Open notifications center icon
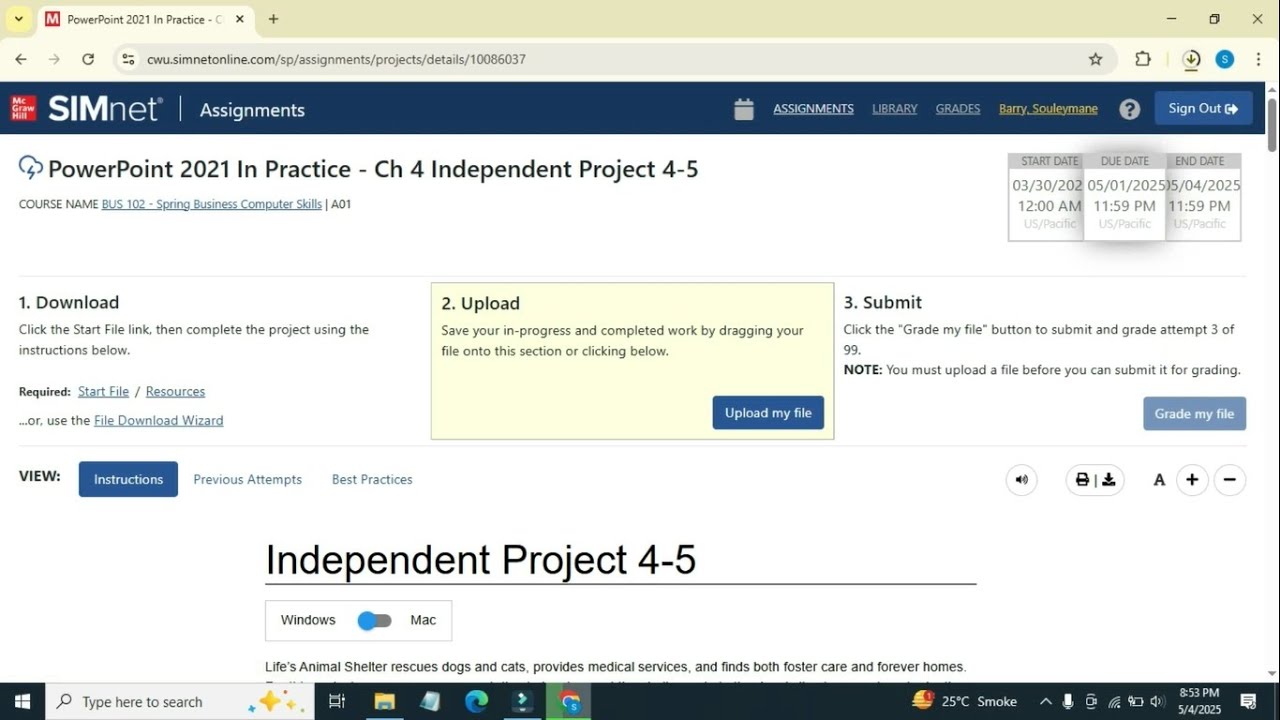Viewport: 1280px width, 720px height. coord(1248,701)
